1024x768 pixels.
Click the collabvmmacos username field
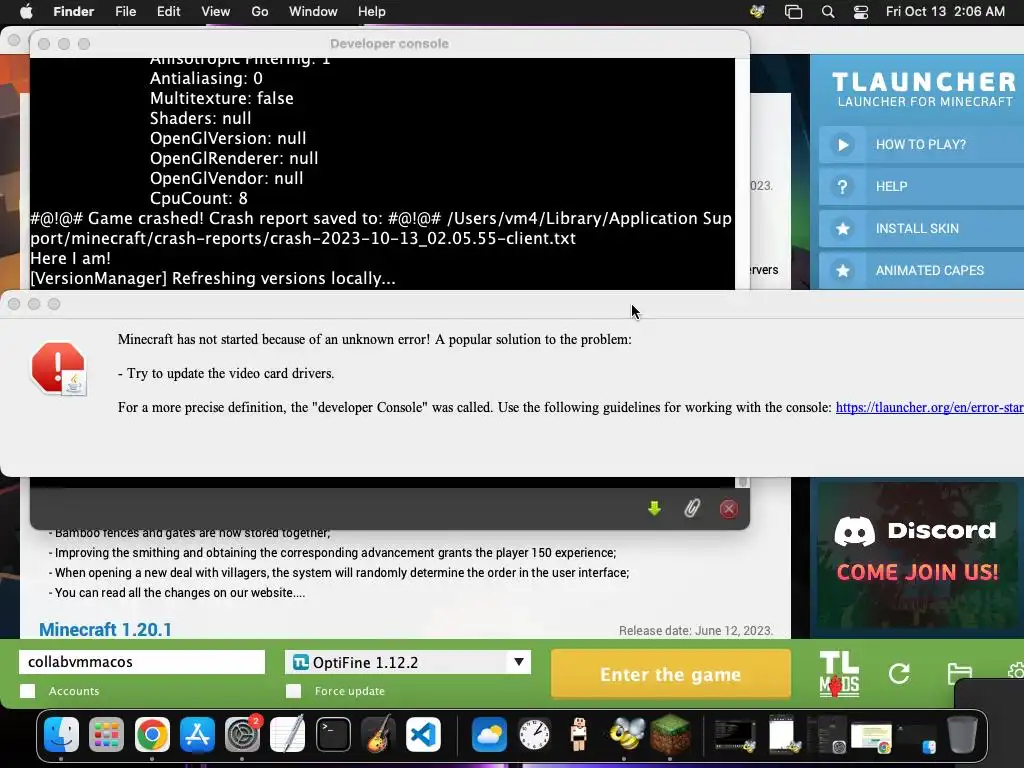[x=142, y=662]
